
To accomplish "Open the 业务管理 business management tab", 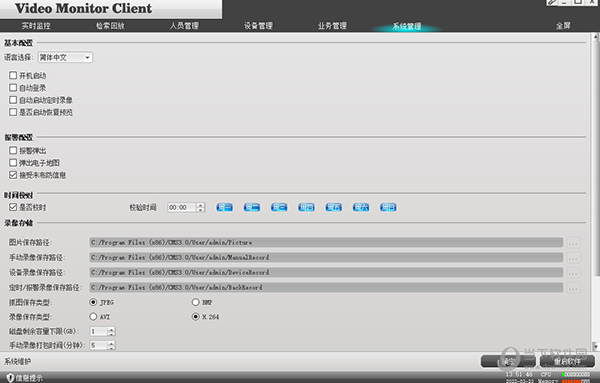I will (x=332, y=26).
